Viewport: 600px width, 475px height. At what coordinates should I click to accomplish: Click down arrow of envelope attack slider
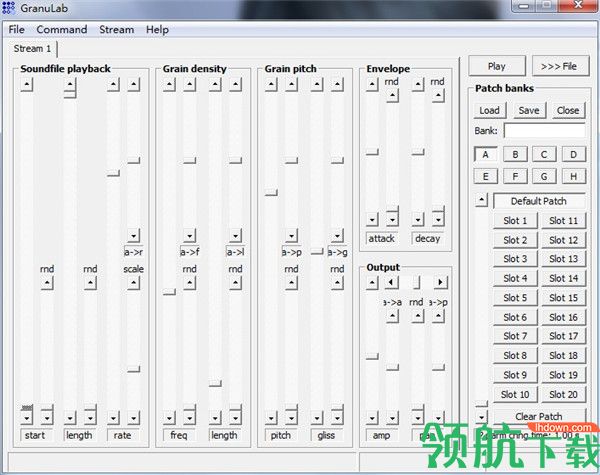point(372,219)
